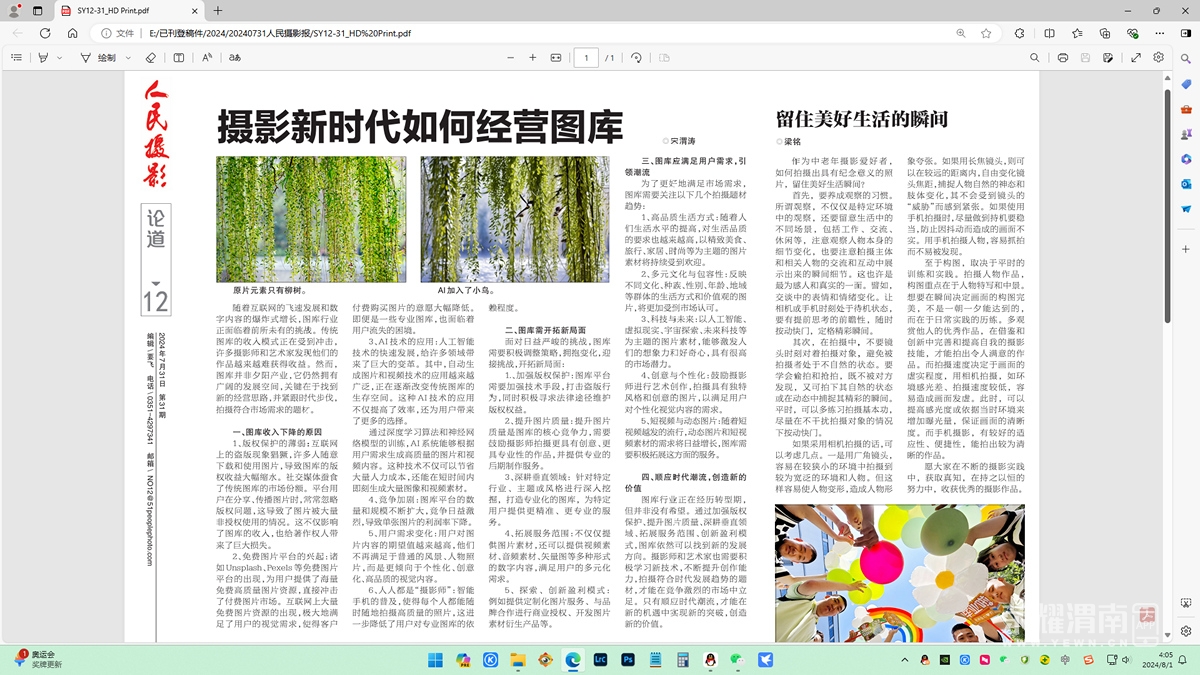Expand the Highlight tool dropdown arrow
Image resolution: width=1200 pixels, height=675 pixels.
59,58
